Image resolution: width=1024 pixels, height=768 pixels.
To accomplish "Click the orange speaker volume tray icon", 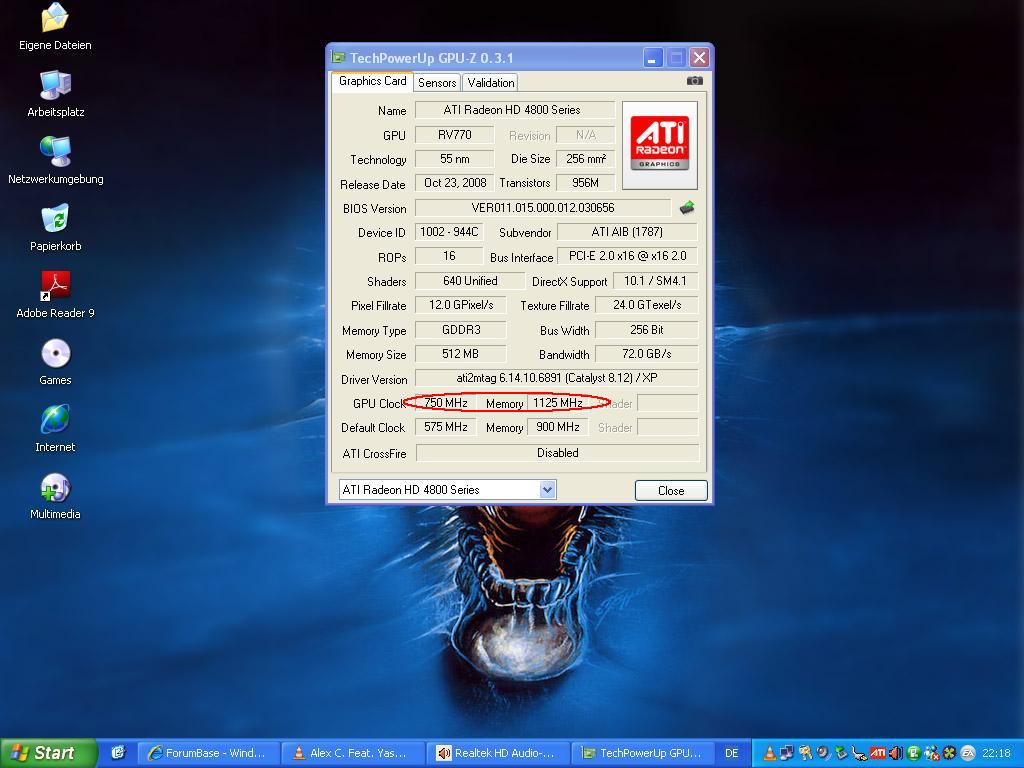I will (x=896, y=753).
